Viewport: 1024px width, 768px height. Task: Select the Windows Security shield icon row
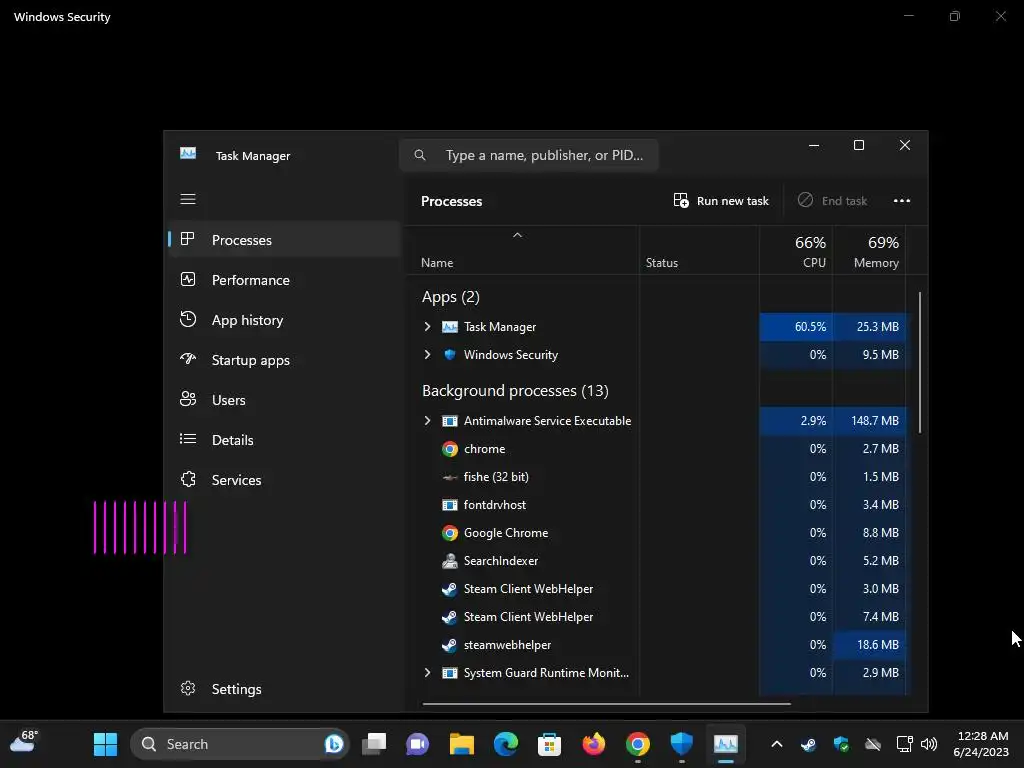tap(450, 355)
